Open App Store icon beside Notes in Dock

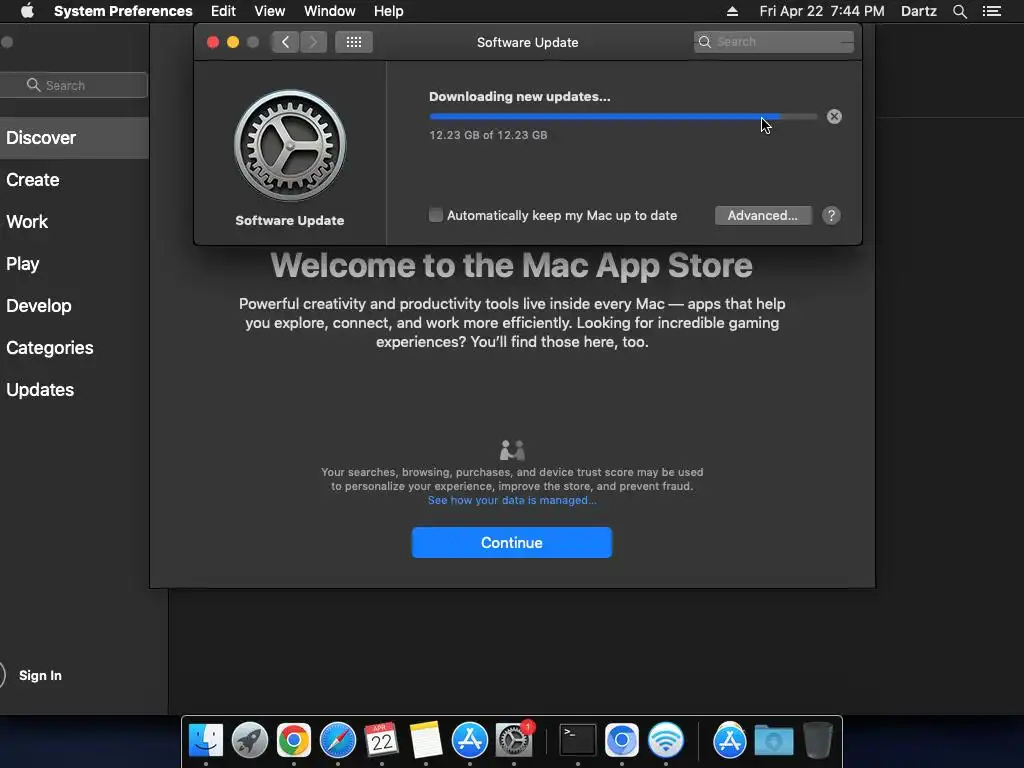(x=470, y=741)
